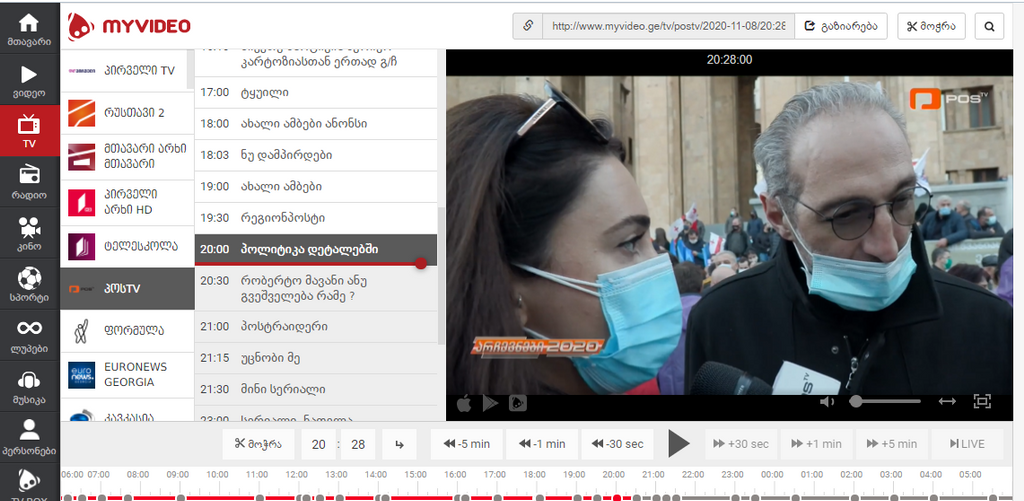
Task: Rewind using the -1 min button
Action: point(541,444)
